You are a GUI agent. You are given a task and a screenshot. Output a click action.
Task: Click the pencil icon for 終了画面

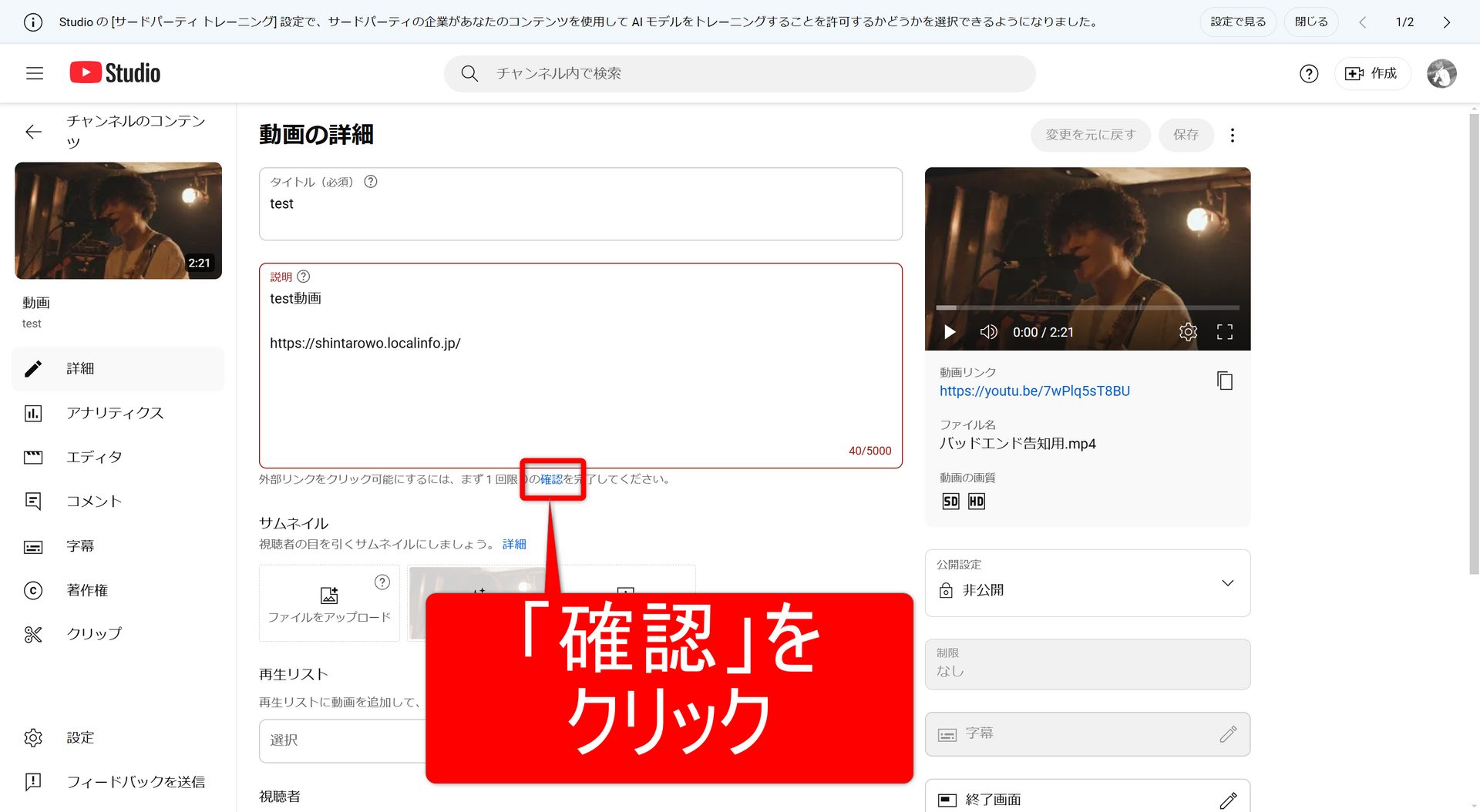tap(1228, 800)
